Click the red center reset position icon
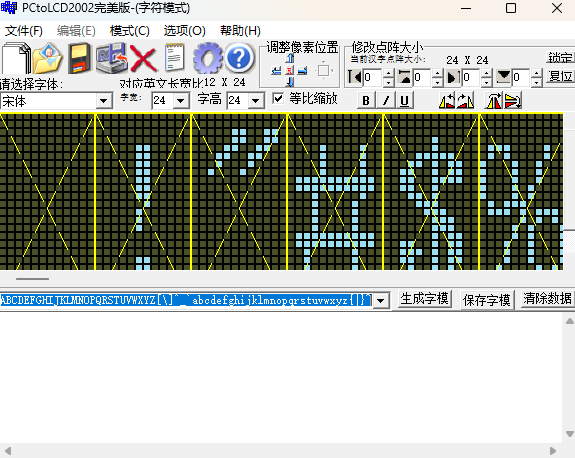The height and width of the screenshot is (458, 575). 290,70
